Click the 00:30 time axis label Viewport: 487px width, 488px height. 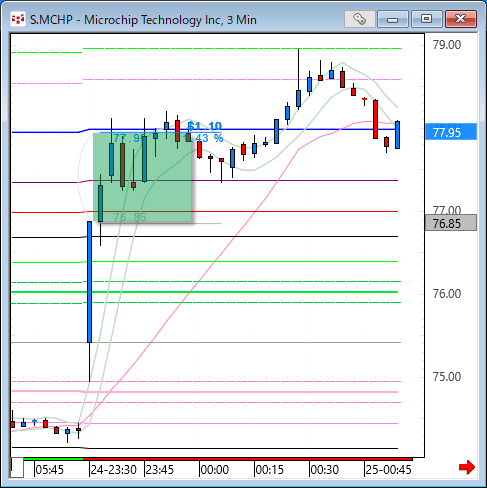325,470
